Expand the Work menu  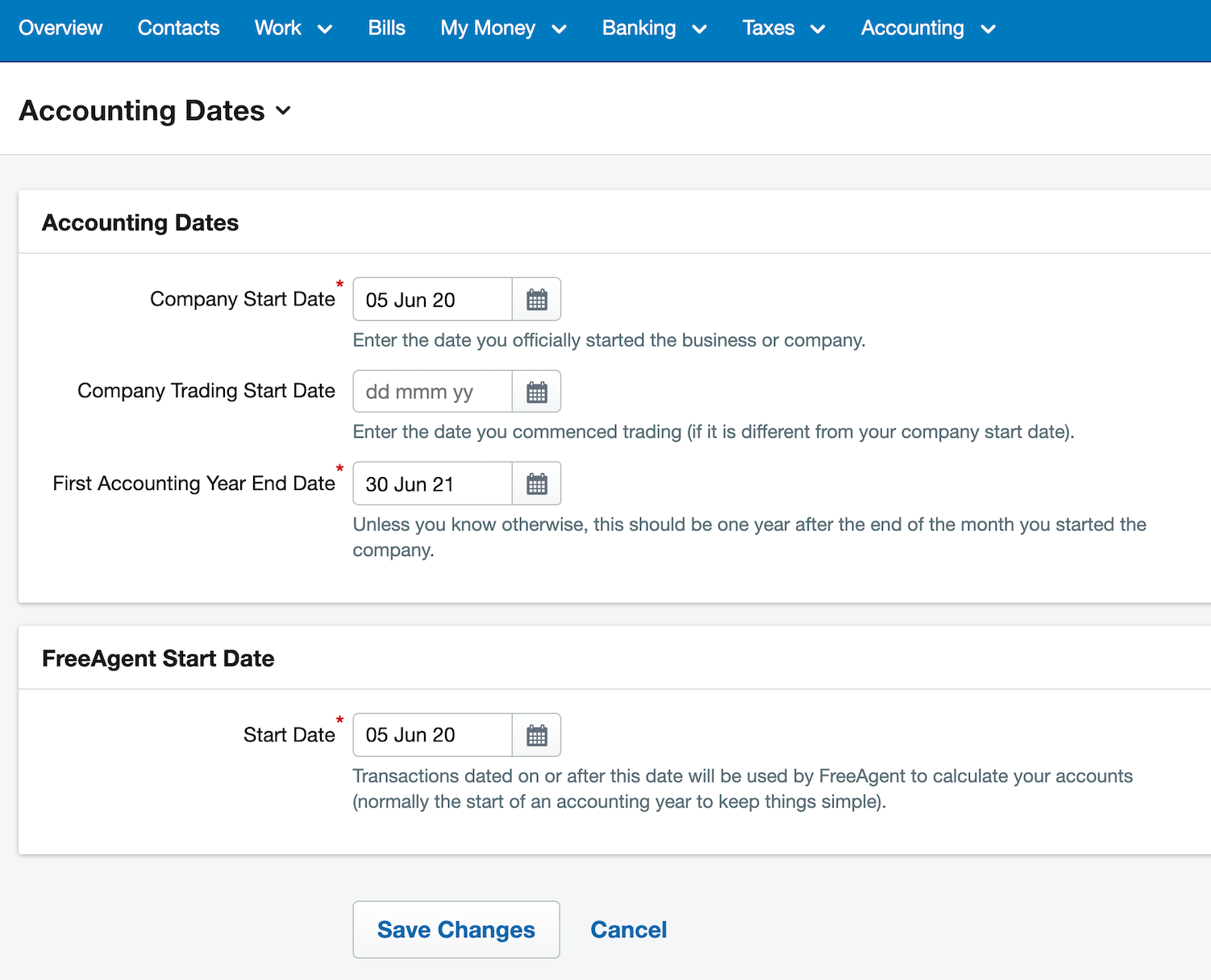[293, 28]
